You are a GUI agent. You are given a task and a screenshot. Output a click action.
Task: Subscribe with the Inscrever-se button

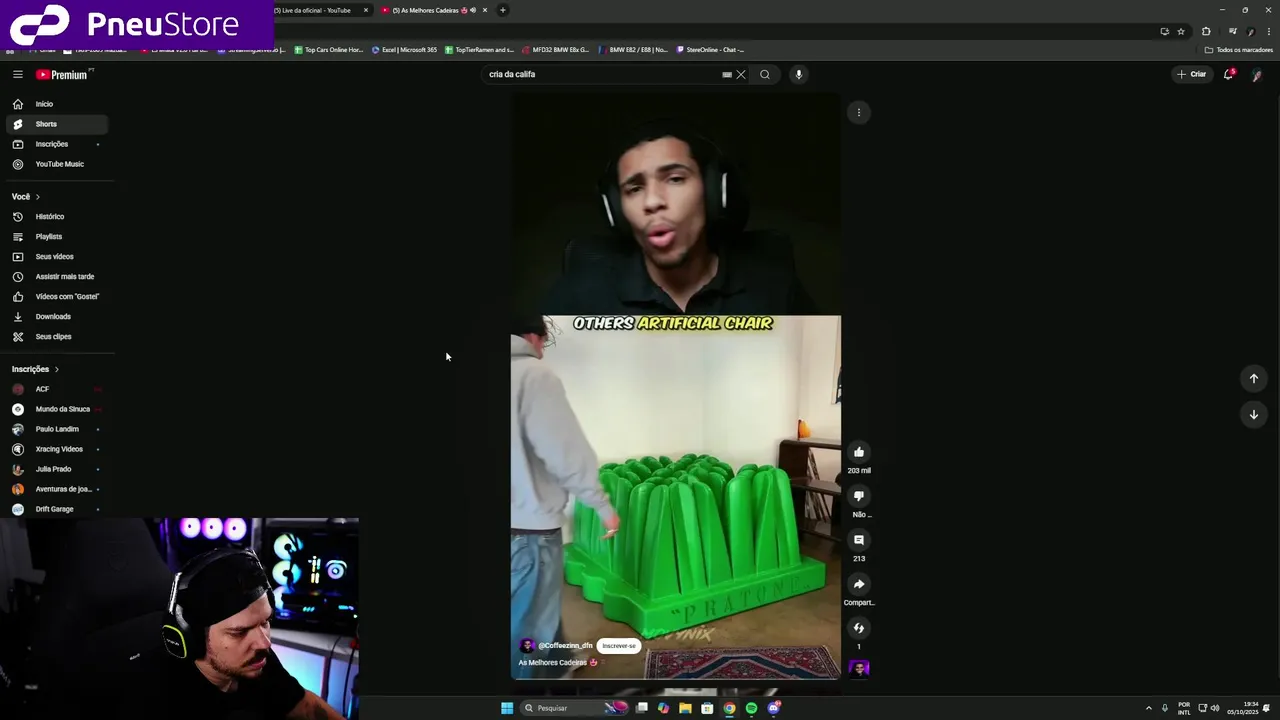[619, 646]
